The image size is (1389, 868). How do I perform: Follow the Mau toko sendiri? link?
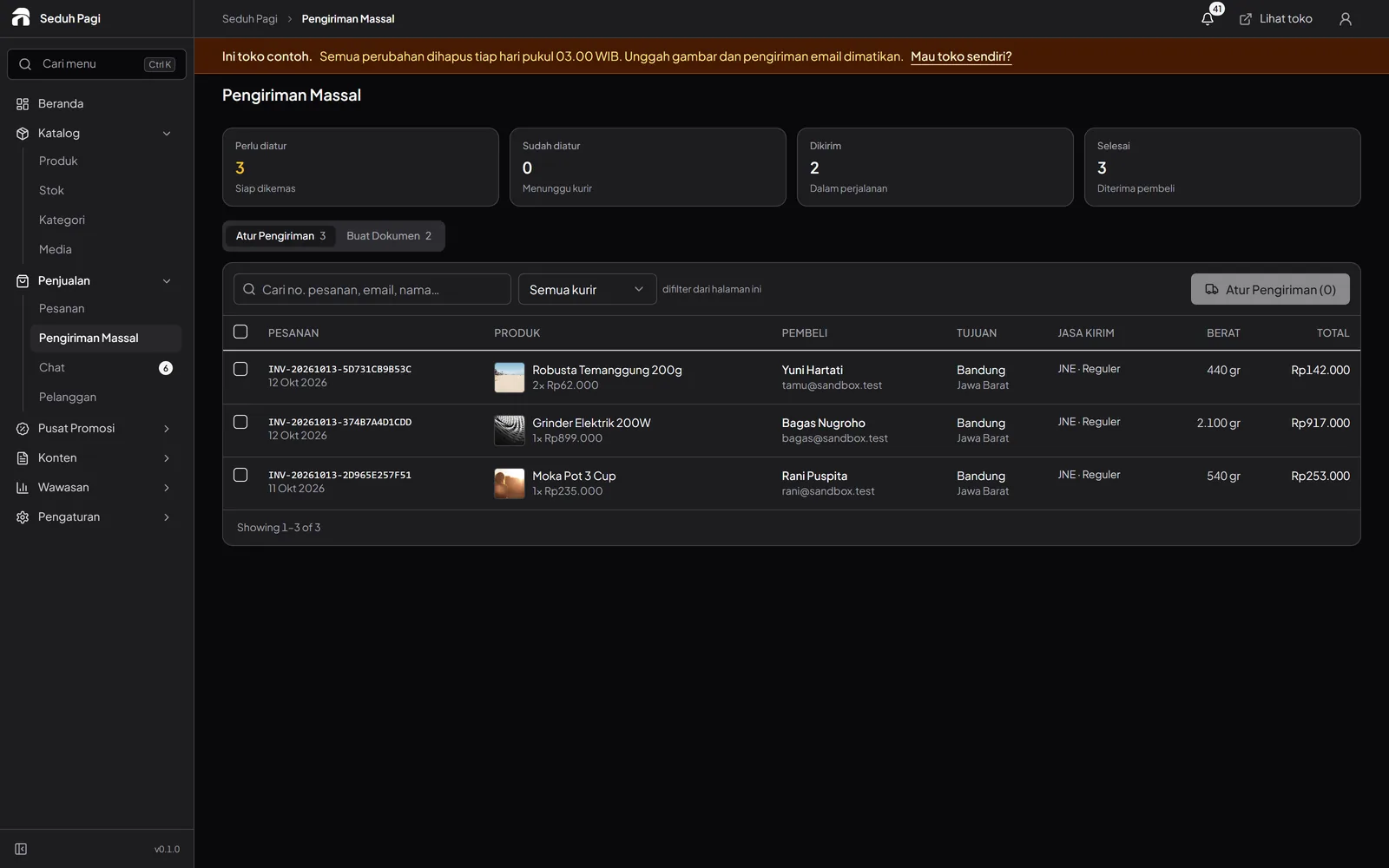[x=961, y=56]
